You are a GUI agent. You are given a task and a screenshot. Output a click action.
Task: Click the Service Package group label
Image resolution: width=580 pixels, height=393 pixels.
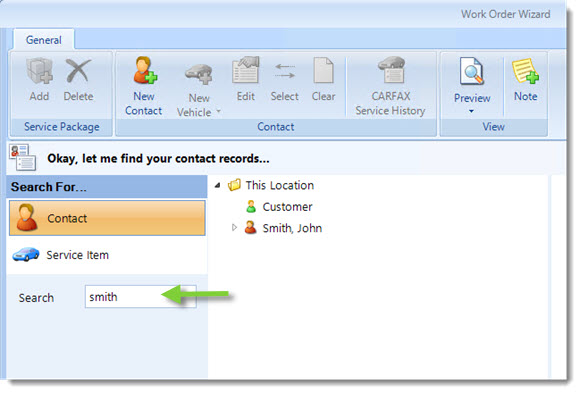coord(62,127)
